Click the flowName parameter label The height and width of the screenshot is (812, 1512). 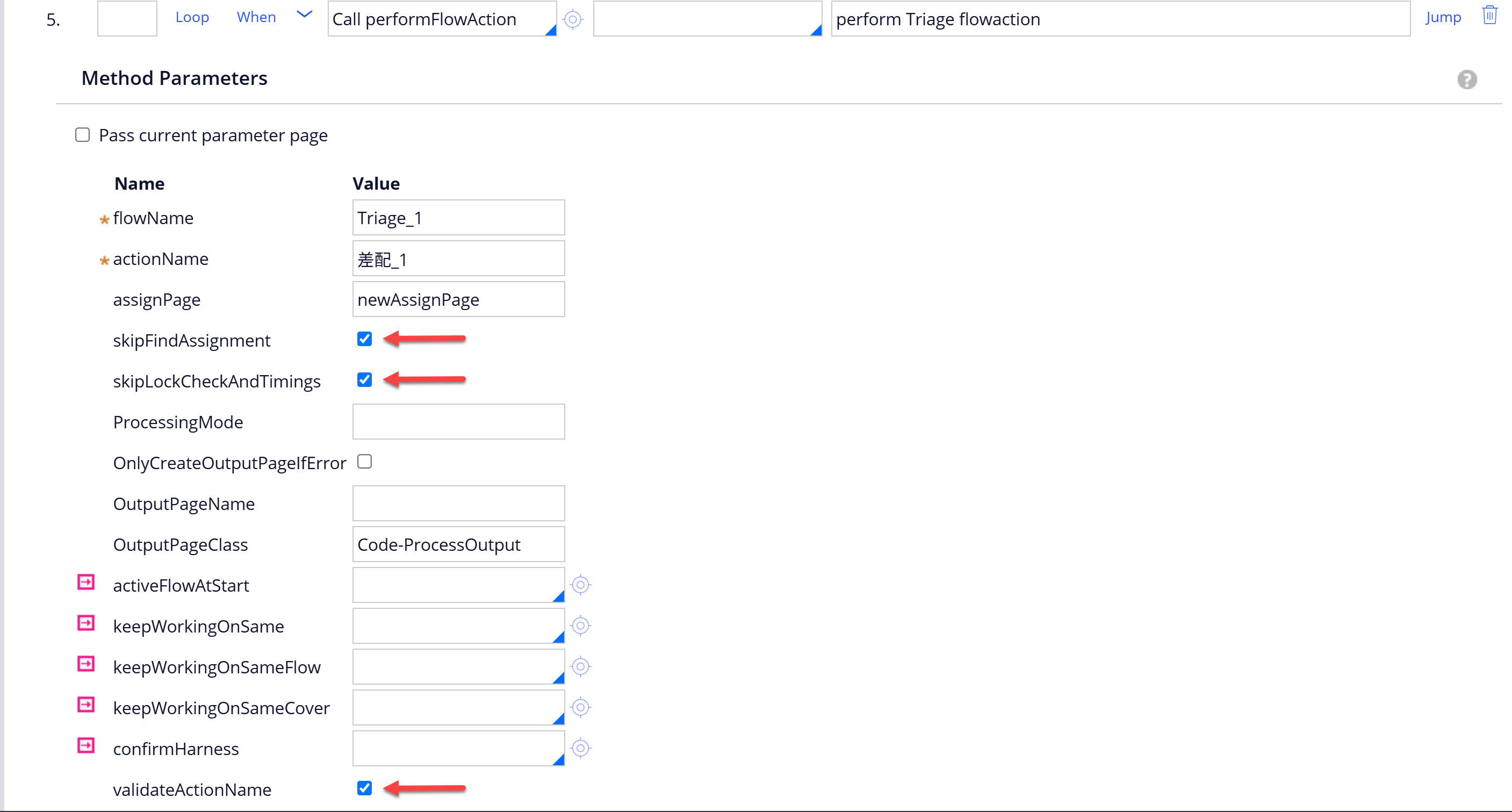tap(153, 218)
